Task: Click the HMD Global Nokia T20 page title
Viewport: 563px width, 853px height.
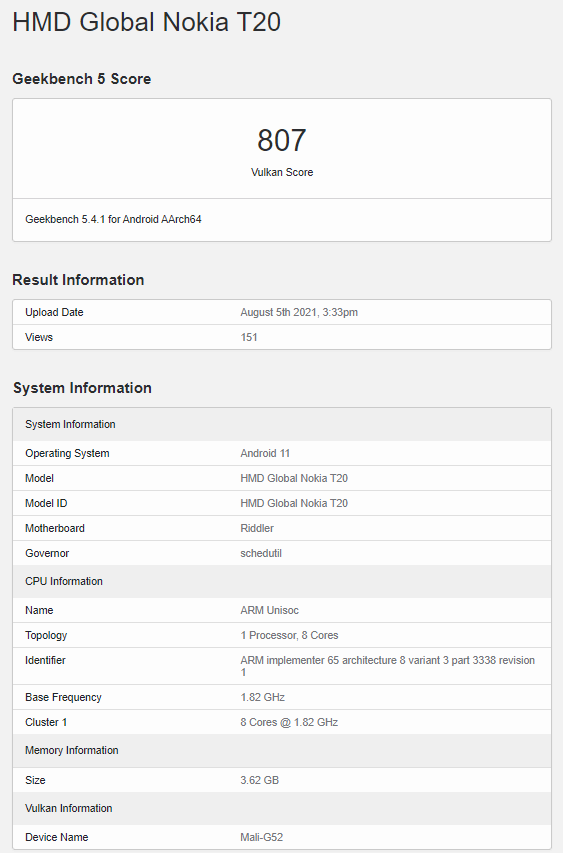Action: [x=146, y=22]
